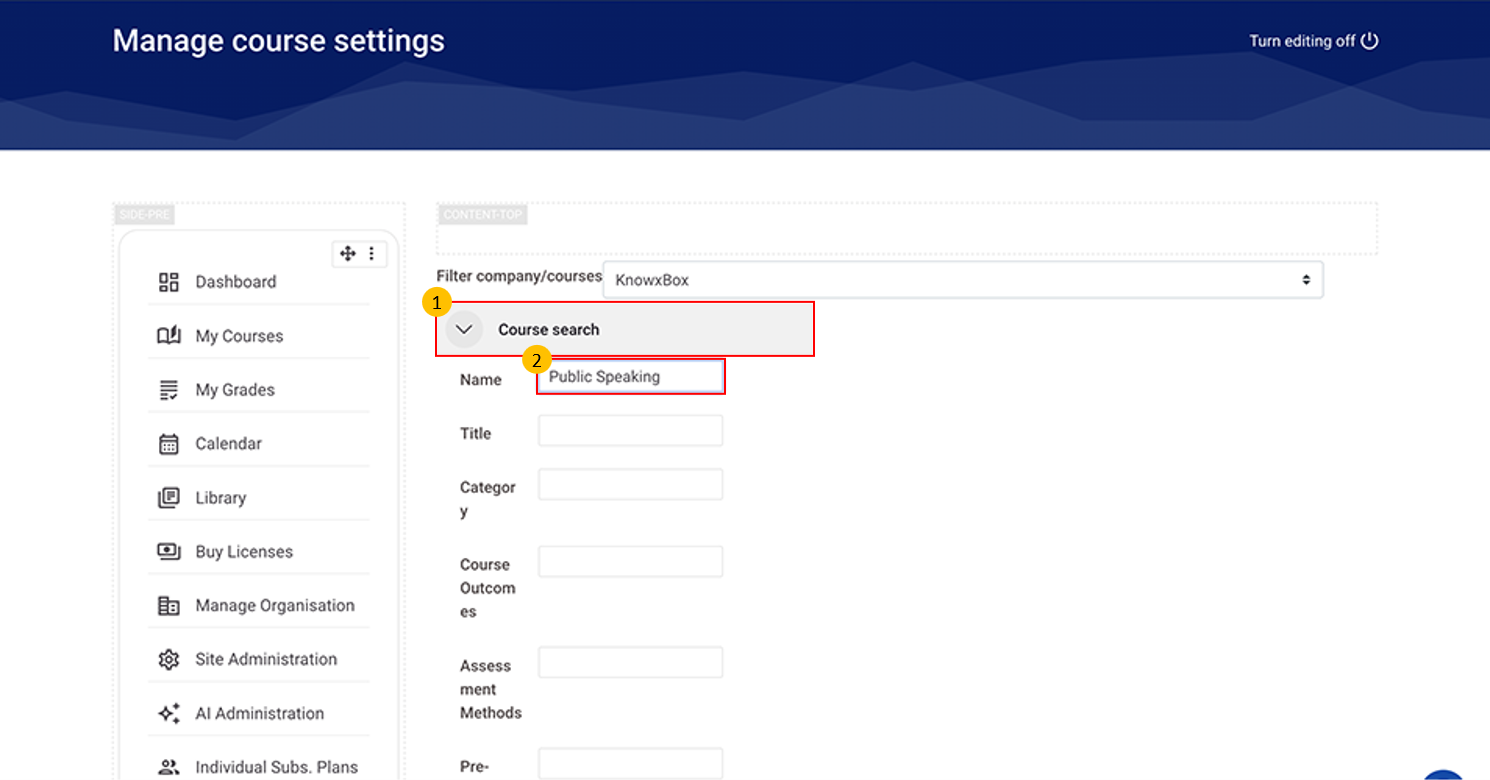The width and height of the screenshot is (1490, 780).
Task: Click the Buy Licenses money icon
Action: [169, 551]
